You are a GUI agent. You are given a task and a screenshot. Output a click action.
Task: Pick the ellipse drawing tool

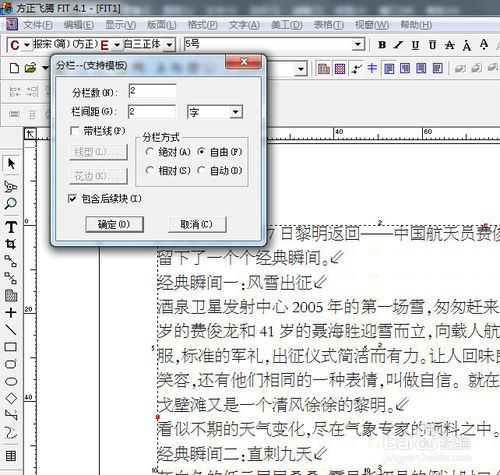(x=11, y=381)
